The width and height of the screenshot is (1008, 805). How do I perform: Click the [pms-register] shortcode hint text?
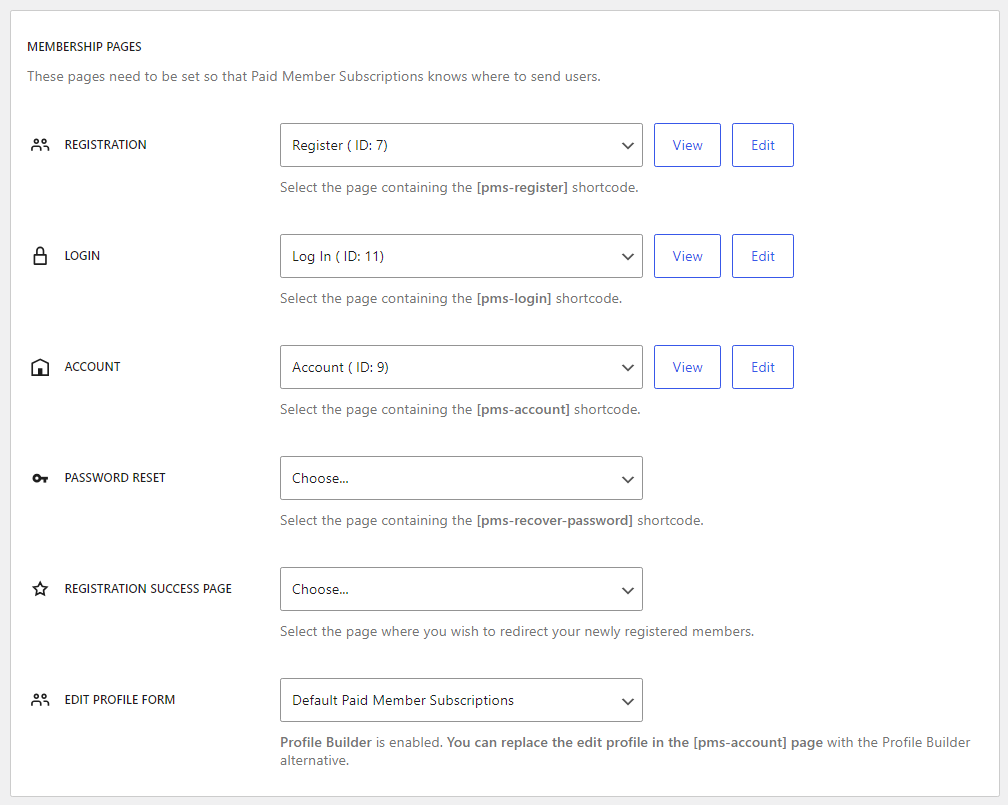tap(459, 188)
